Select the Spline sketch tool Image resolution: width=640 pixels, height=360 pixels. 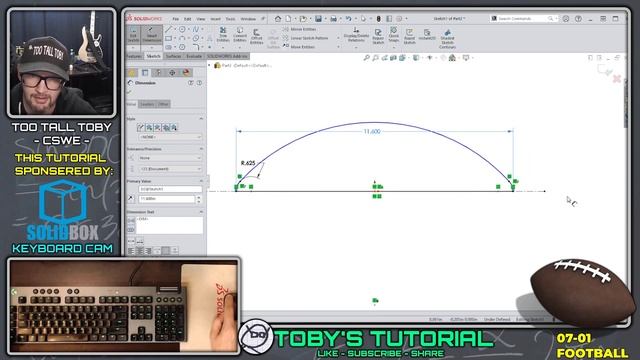(196, 29)
